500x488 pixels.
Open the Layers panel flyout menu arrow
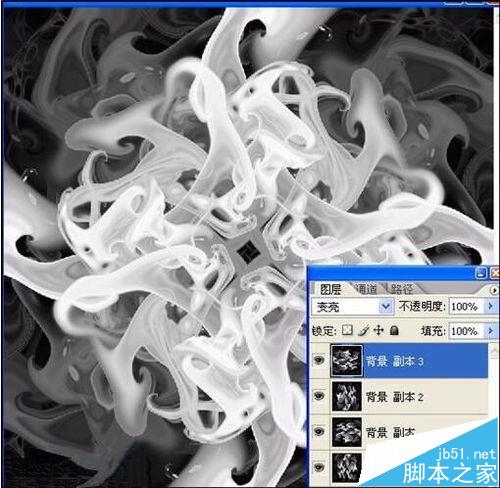(x=494, y=290)
